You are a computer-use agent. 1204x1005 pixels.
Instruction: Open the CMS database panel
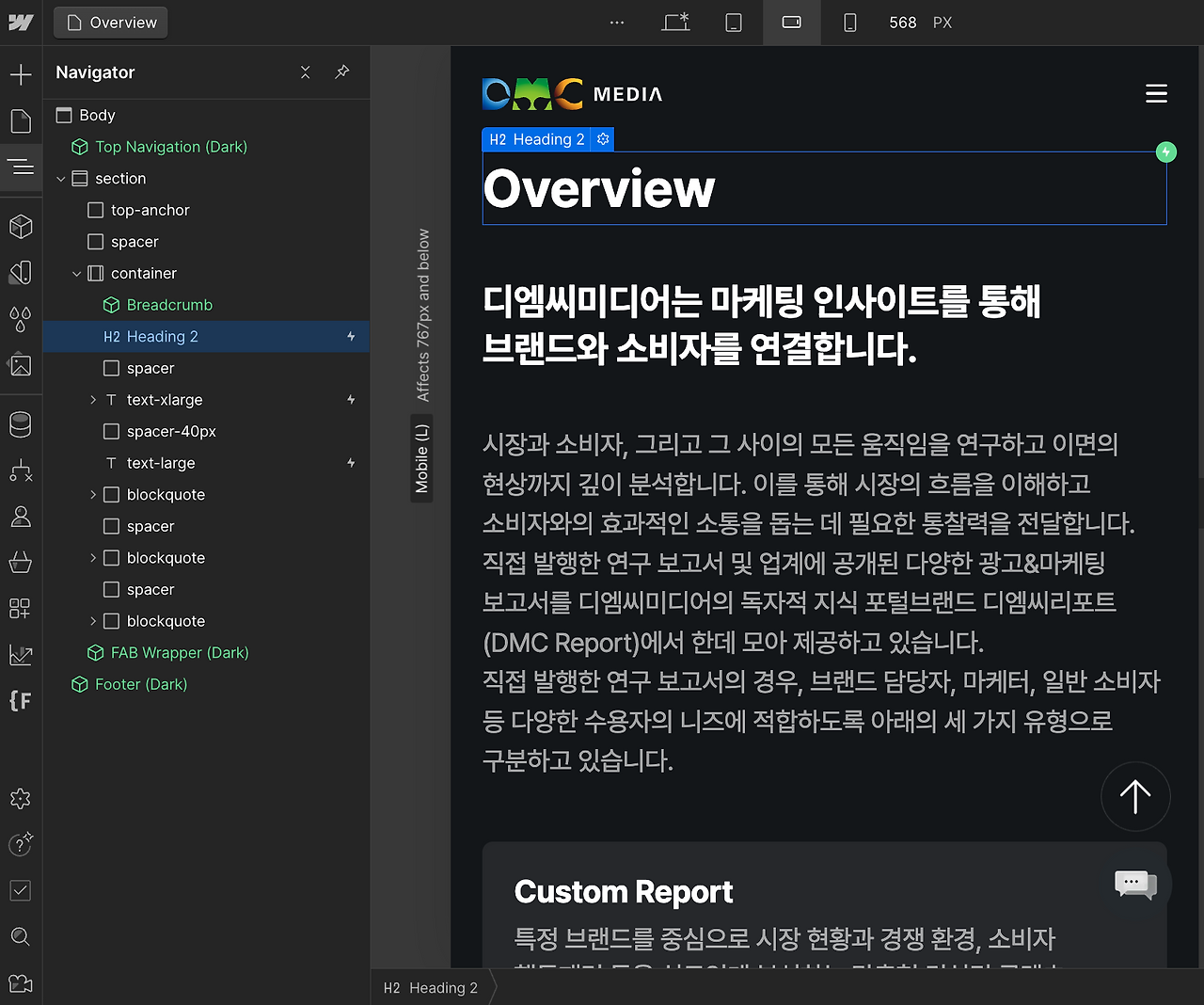pos(21,425)
